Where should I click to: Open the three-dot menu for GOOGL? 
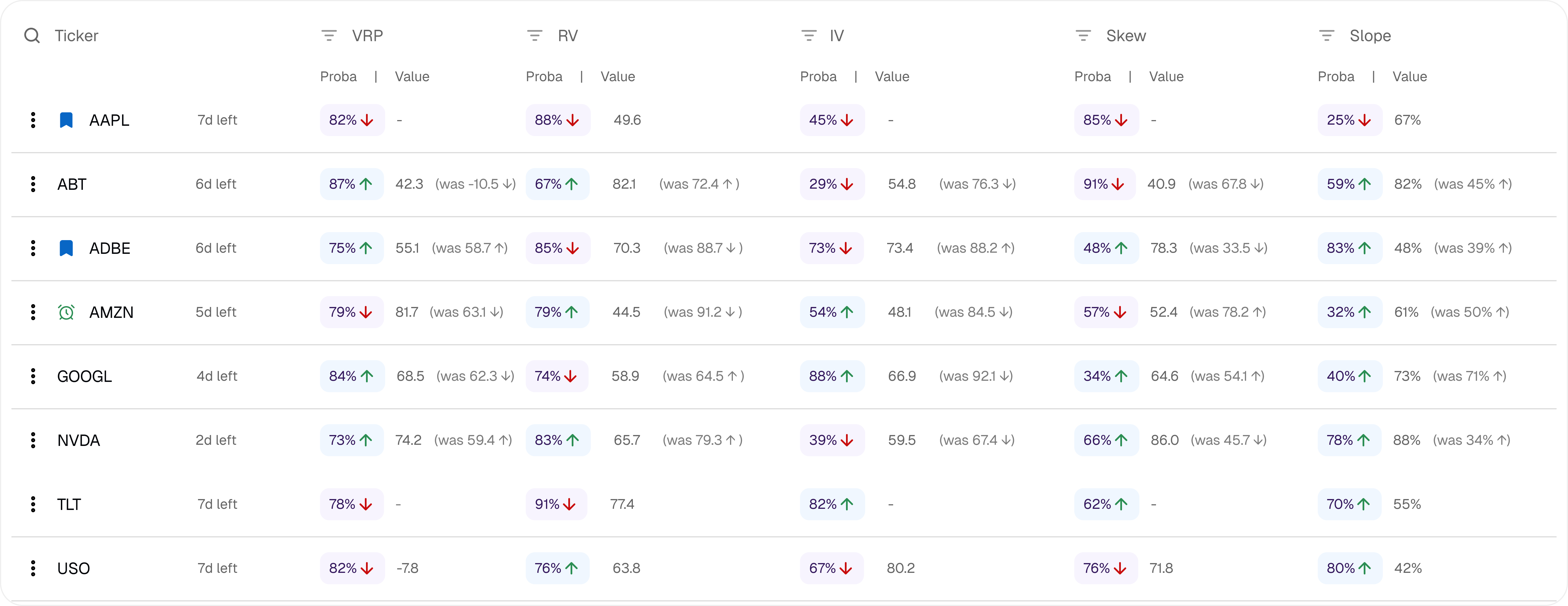coord(33,376)
